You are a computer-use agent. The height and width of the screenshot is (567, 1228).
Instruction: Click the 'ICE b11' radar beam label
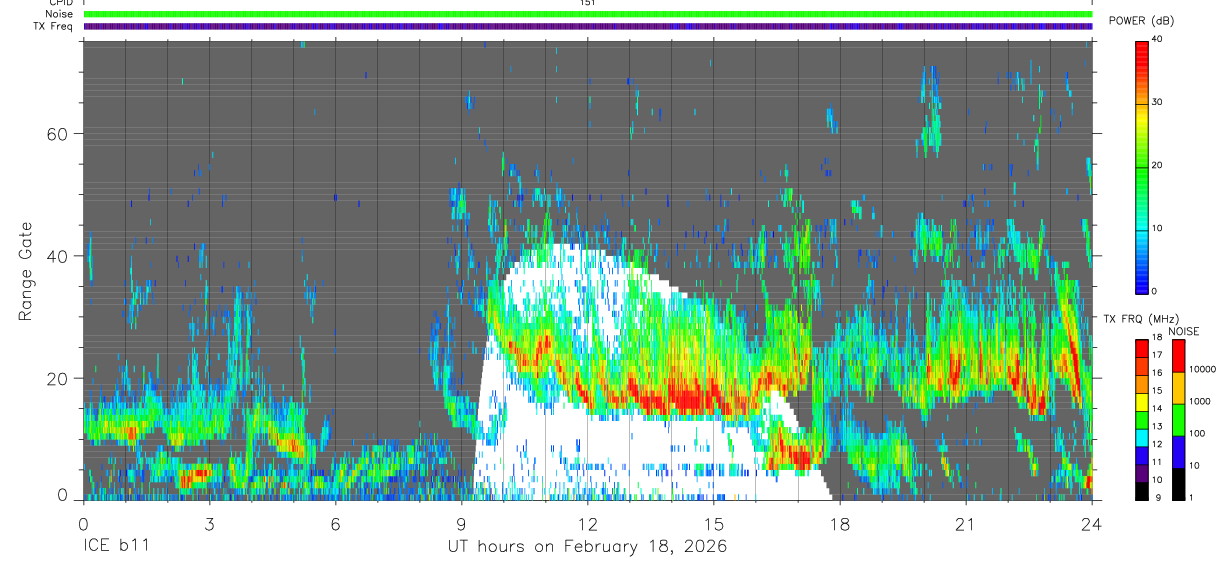click(x=115, y=547)
